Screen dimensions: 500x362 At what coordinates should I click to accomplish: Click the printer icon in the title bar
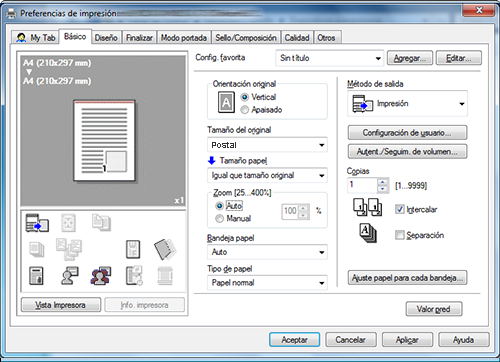click(11, 13)
